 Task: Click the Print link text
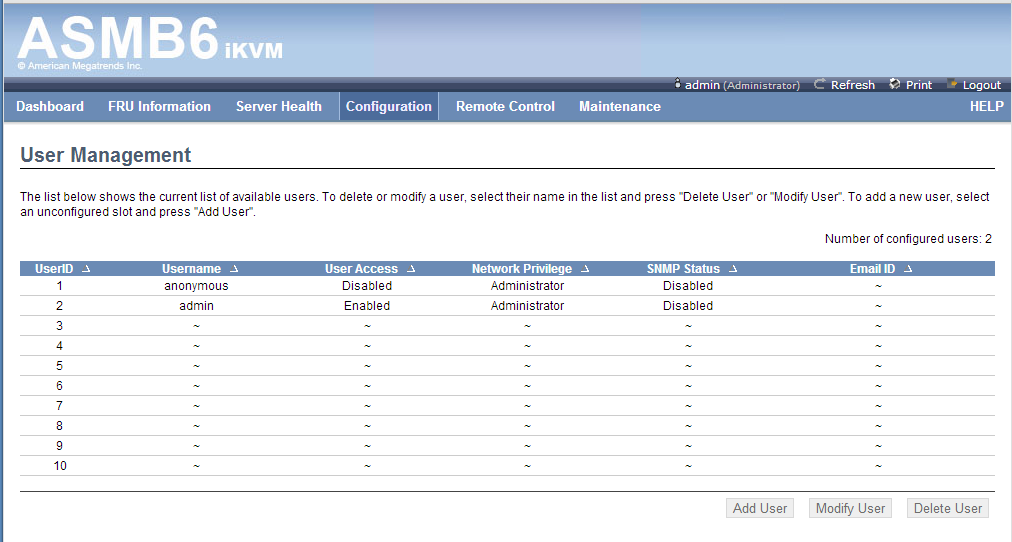point(918,85)
